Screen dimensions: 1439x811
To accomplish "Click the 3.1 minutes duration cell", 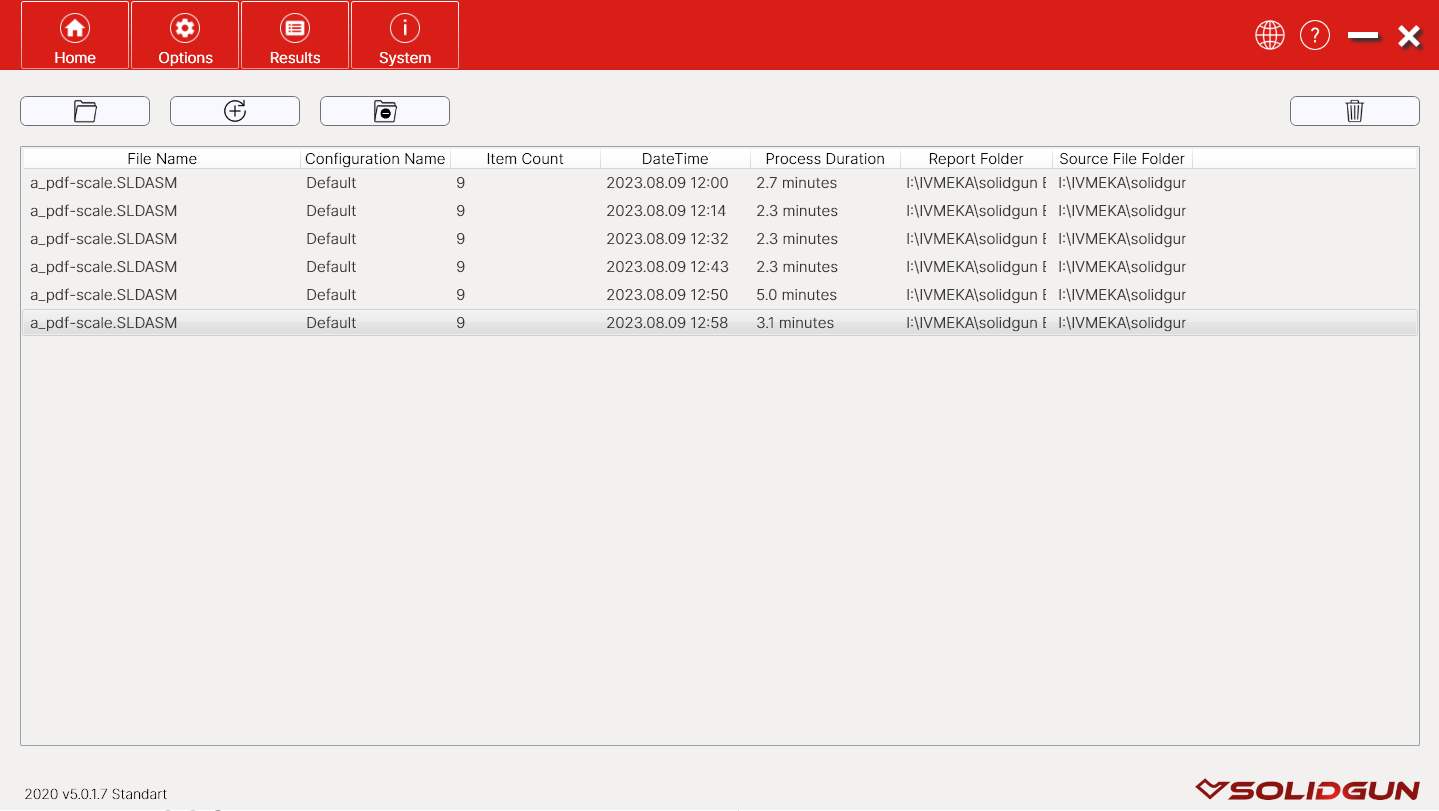I will 795,323.
